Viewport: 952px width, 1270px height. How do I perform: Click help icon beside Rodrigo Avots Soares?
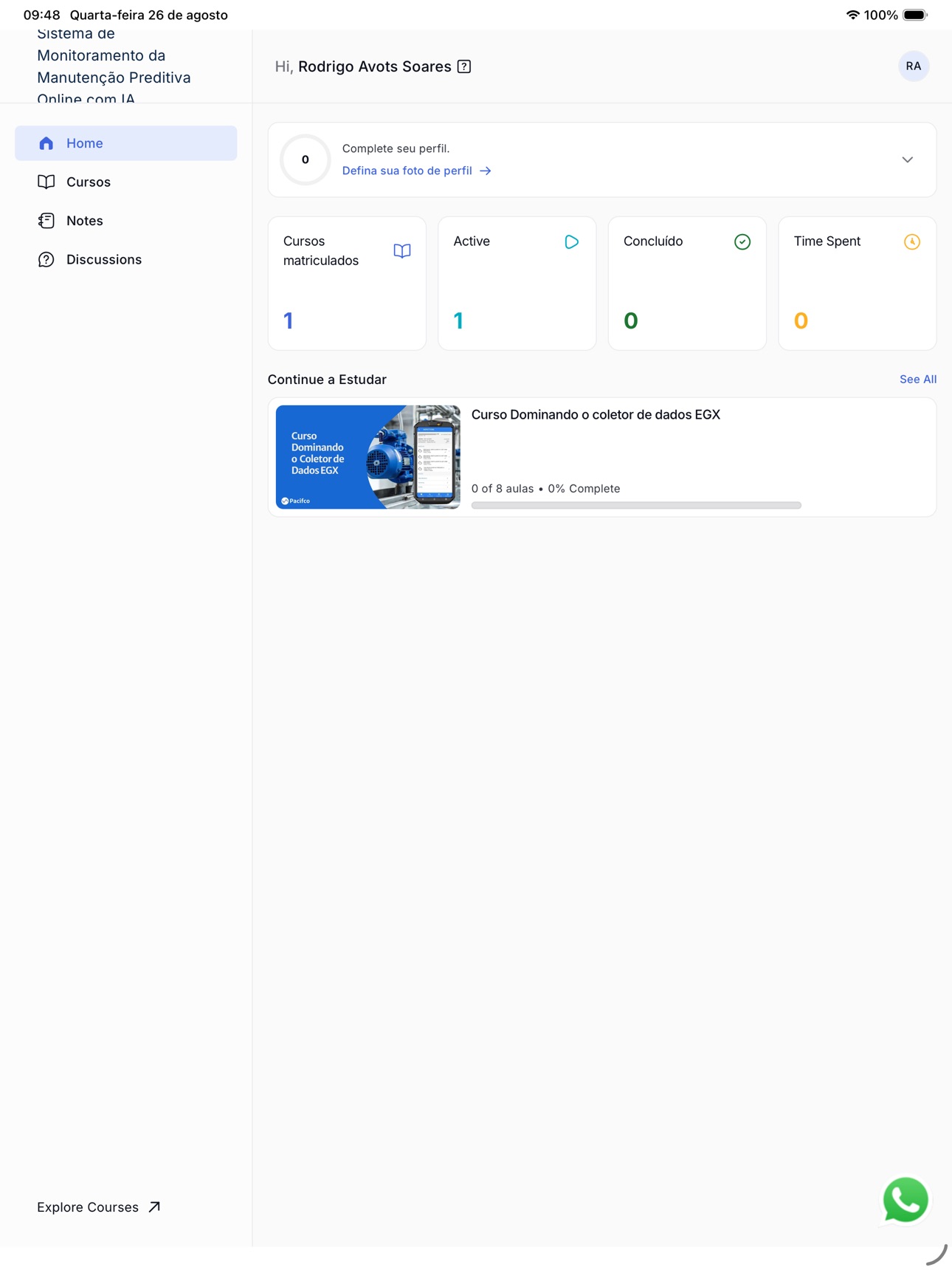coord(464,66)
